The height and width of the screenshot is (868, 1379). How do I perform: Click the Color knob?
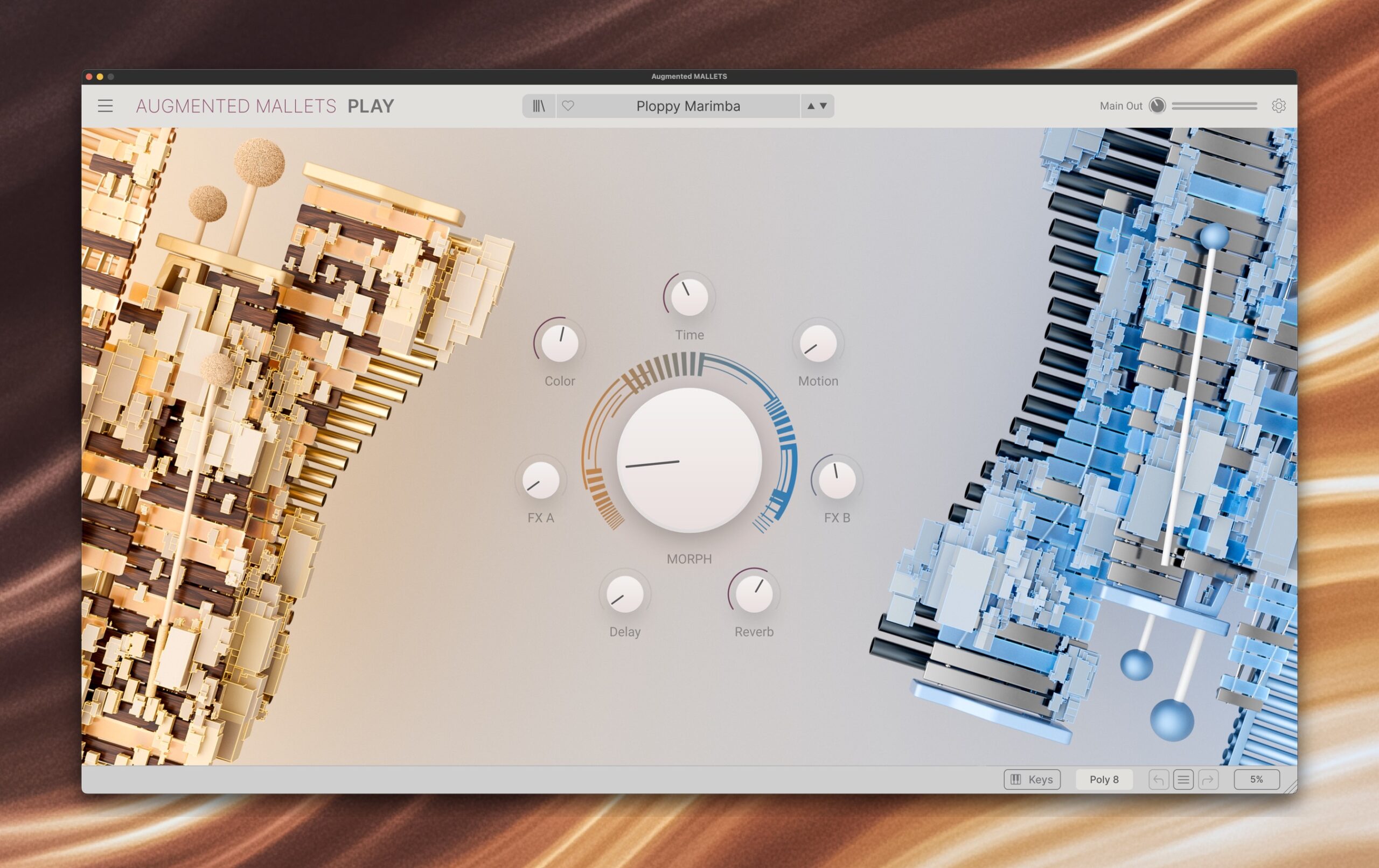coord(560,344)
